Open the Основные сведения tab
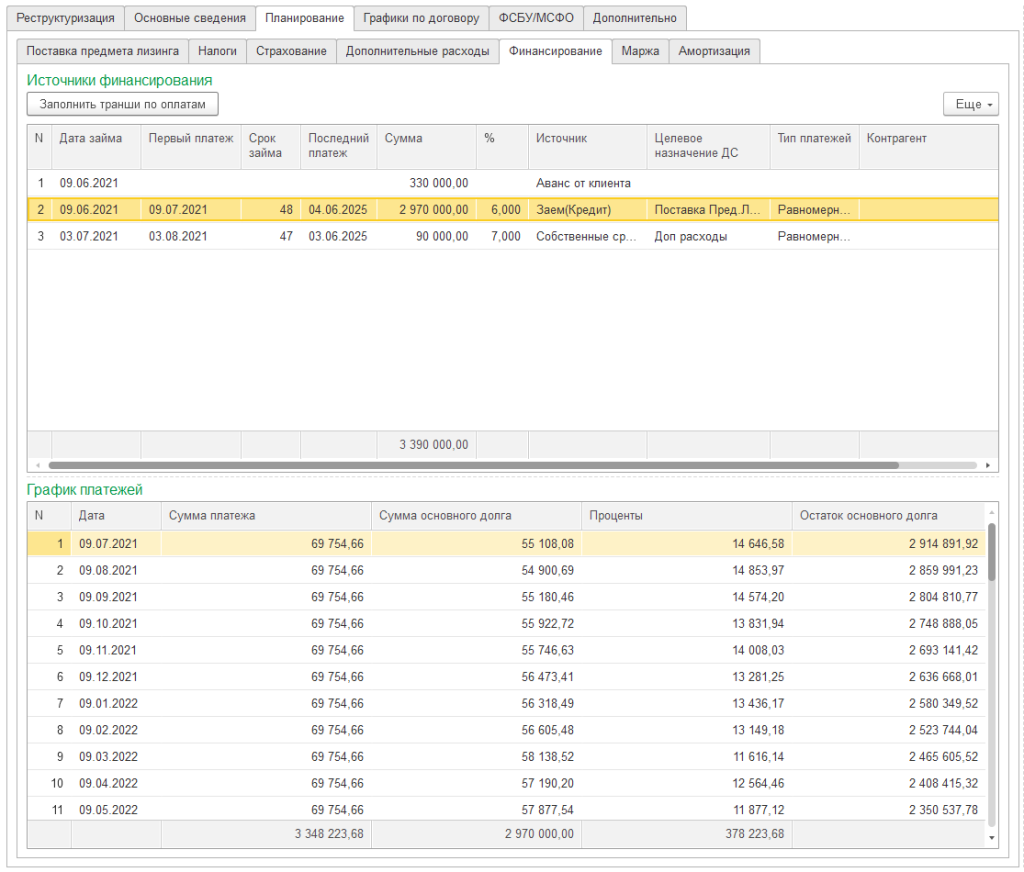 pyautogui.click(x=189, y=18)
